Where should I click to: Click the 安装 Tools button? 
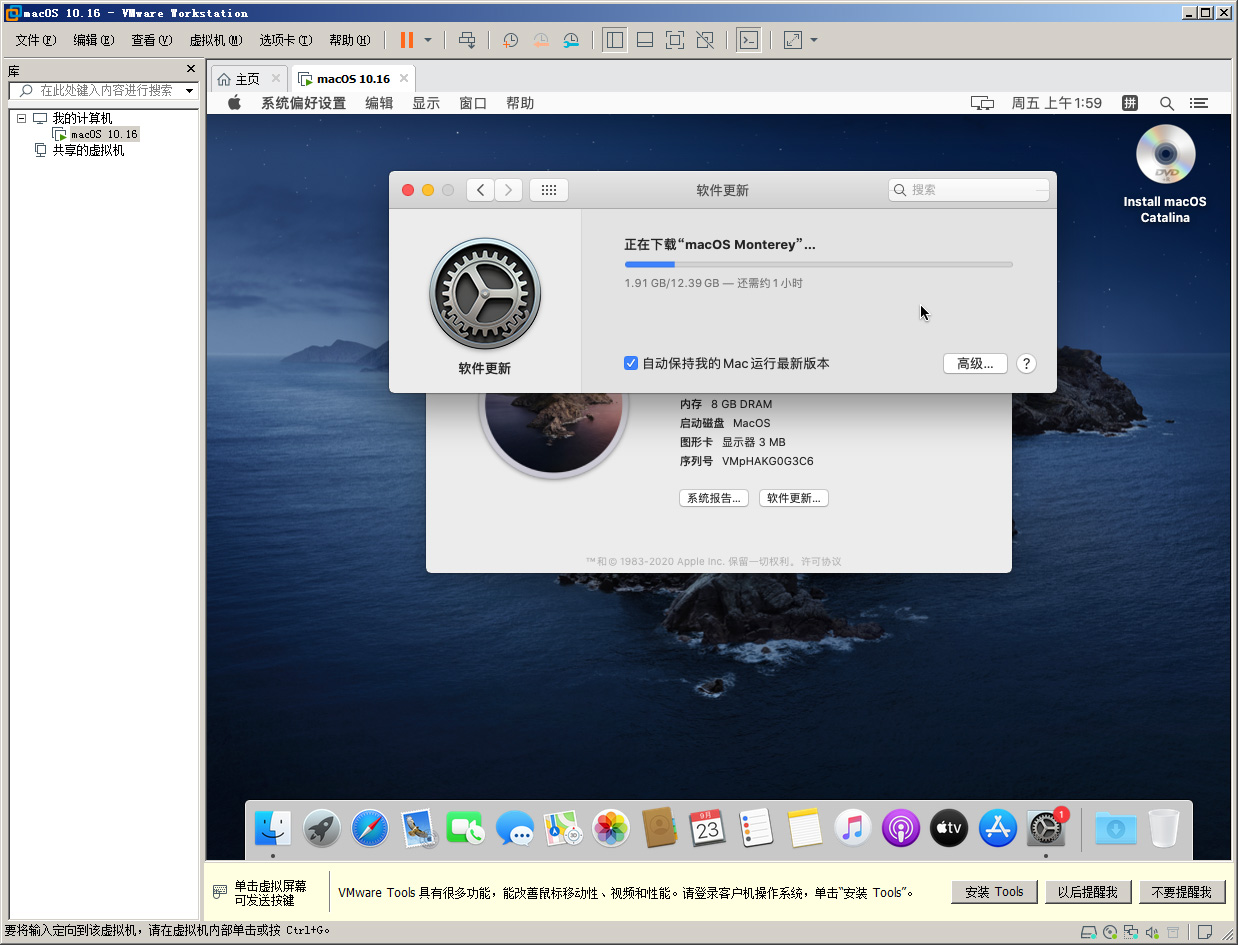pyautogui.click(x=994, y=892)
